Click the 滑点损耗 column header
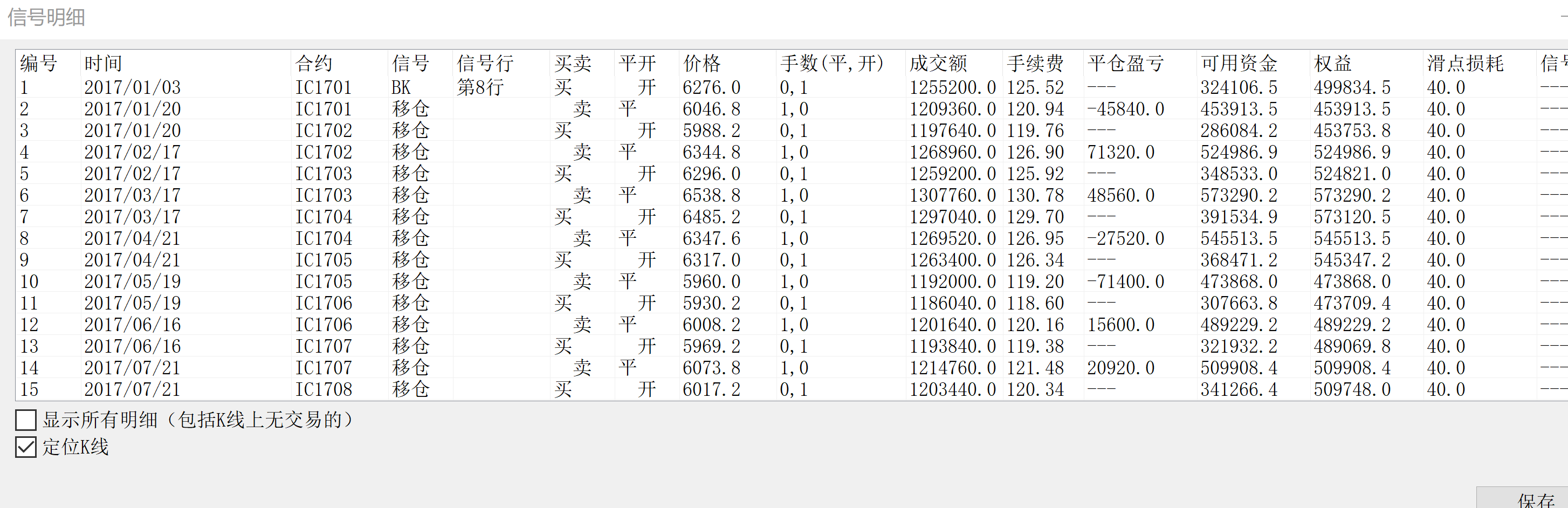Image resolution: width=1568 pixels, height=508 pixels. click(1464, 63)
